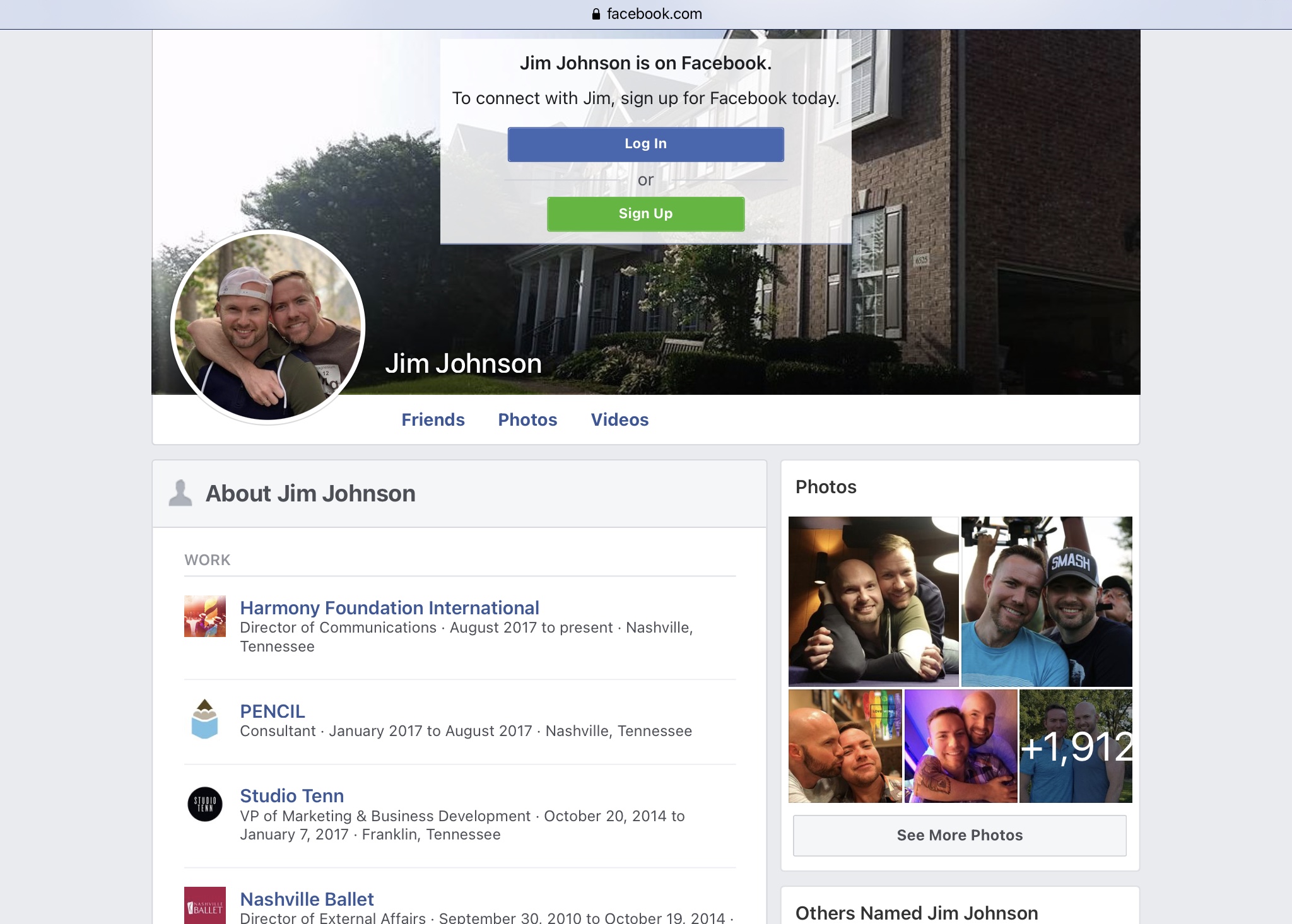Switch to the Videos tab
The image size is (1292, 924).
[620, 420]
